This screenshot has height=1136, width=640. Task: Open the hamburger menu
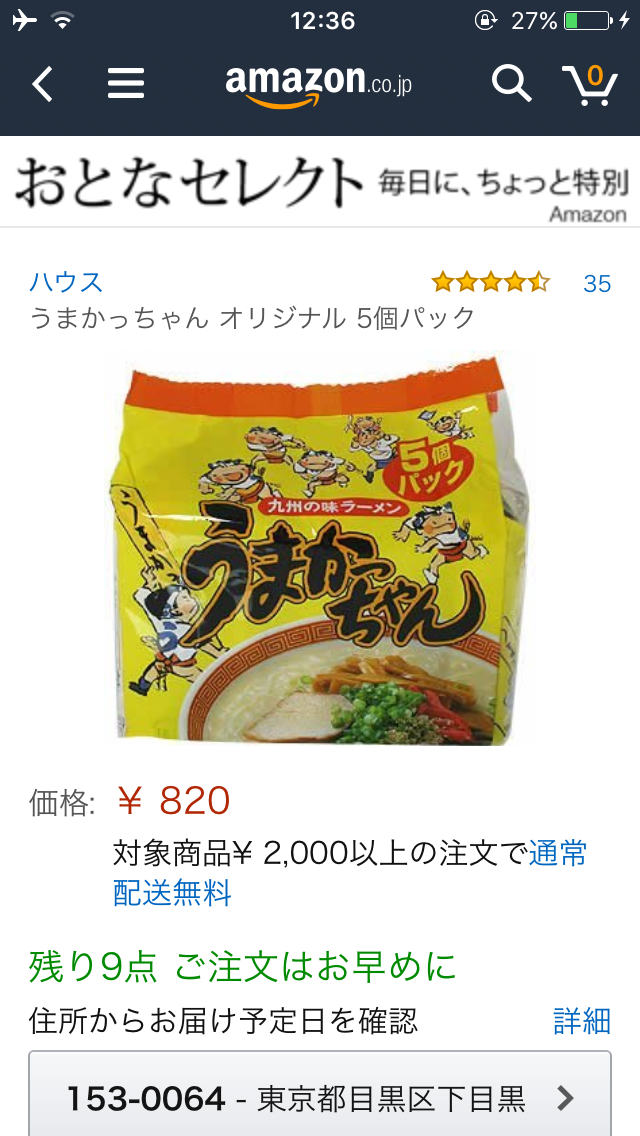click(x=126, y=84)
